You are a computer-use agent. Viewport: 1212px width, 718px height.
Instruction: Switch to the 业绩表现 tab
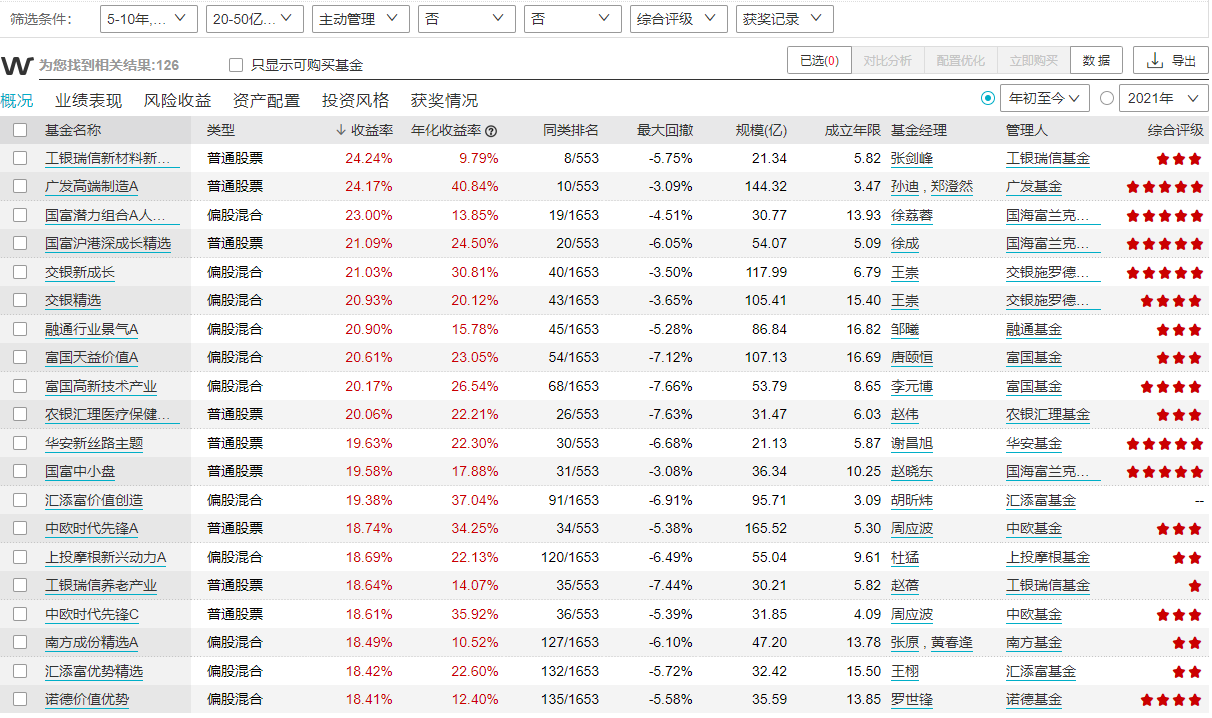click(89, 101)
